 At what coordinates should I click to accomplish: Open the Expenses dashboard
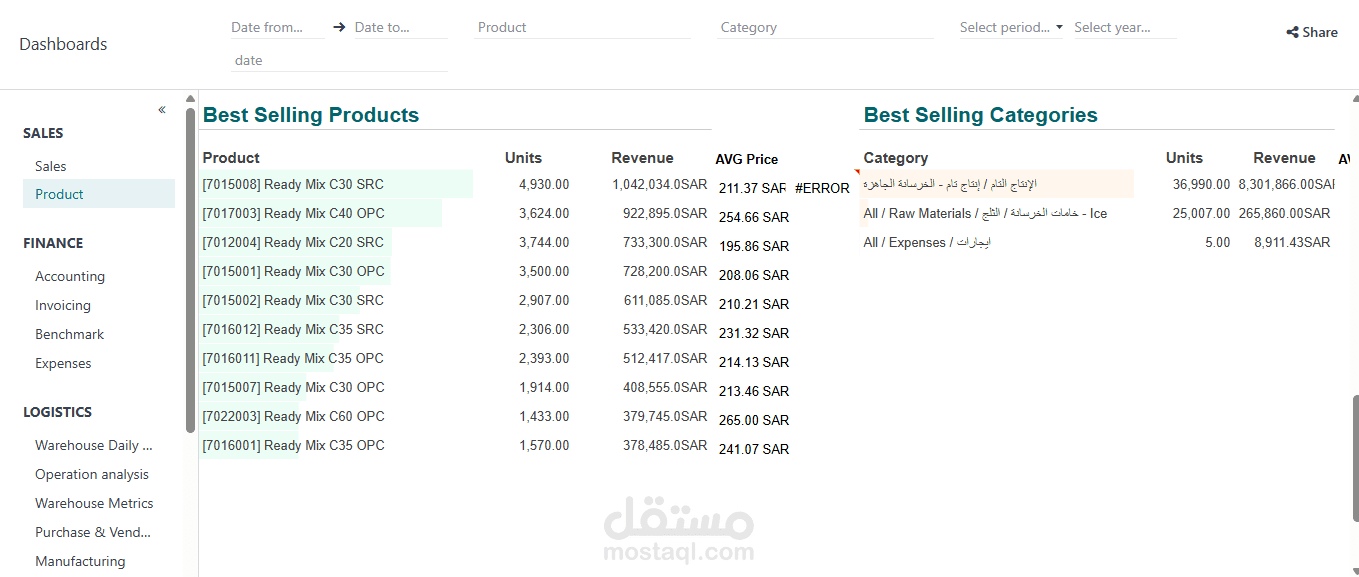63,363
